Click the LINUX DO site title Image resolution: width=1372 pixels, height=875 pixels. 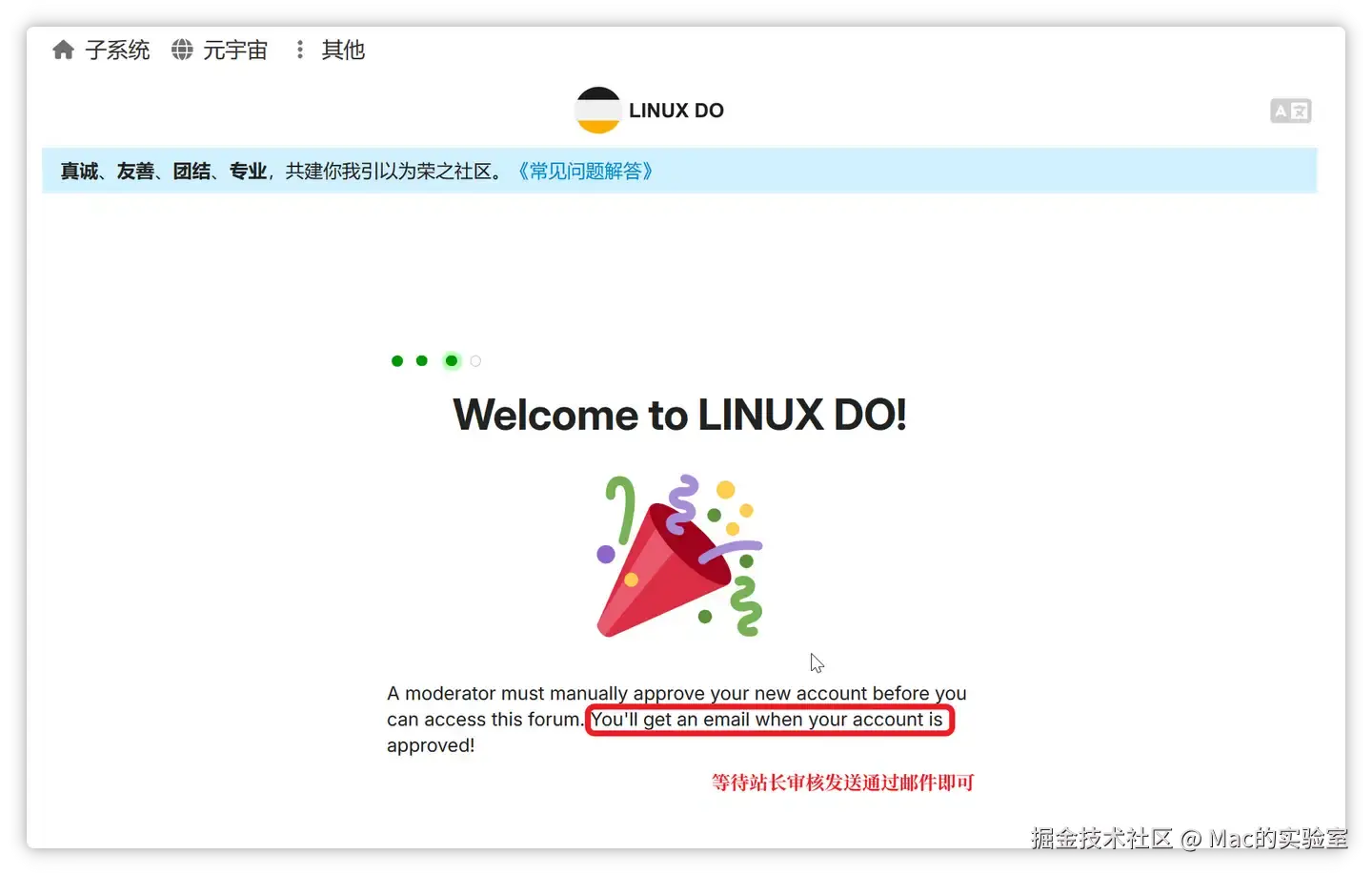click(x=676, y=111)
